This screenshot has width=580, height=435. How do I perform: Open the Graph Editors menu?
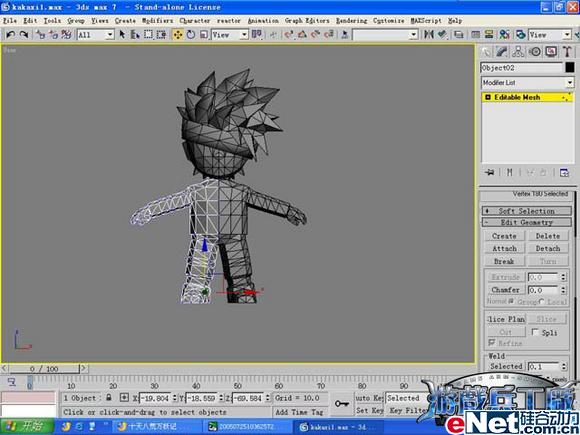(x=307, y=21)
